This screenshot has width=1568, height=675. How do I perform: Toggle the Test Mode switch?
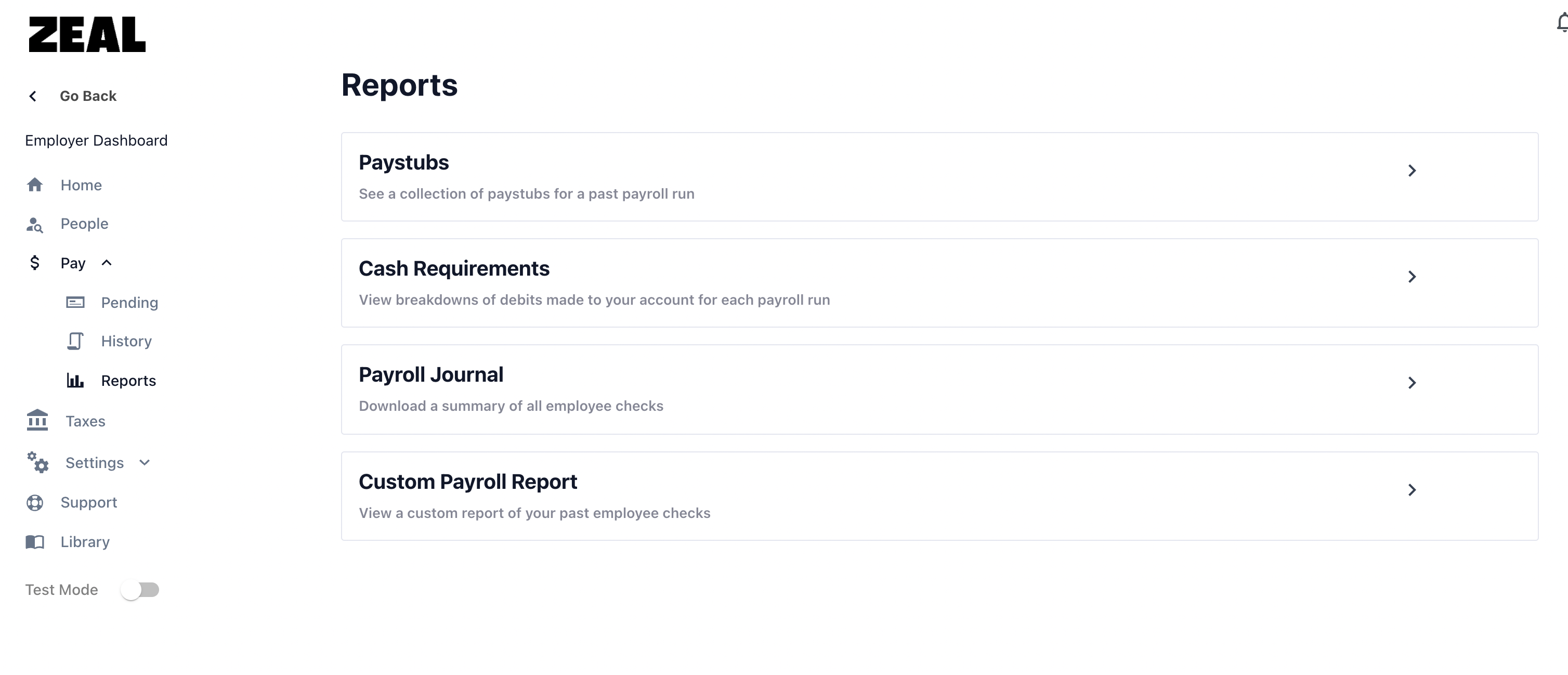[x=139, y=590]
